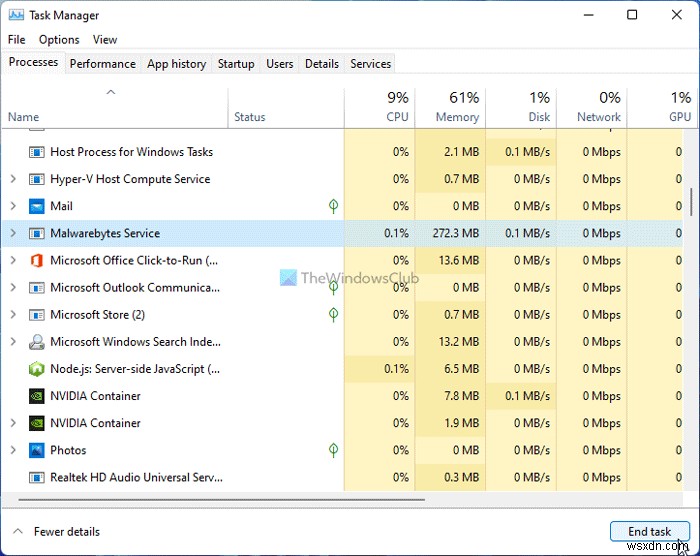The width and height of the screenshot is (700, 556).
Task: Click the Microsoft Store process icon
Action: coord(37,315)
